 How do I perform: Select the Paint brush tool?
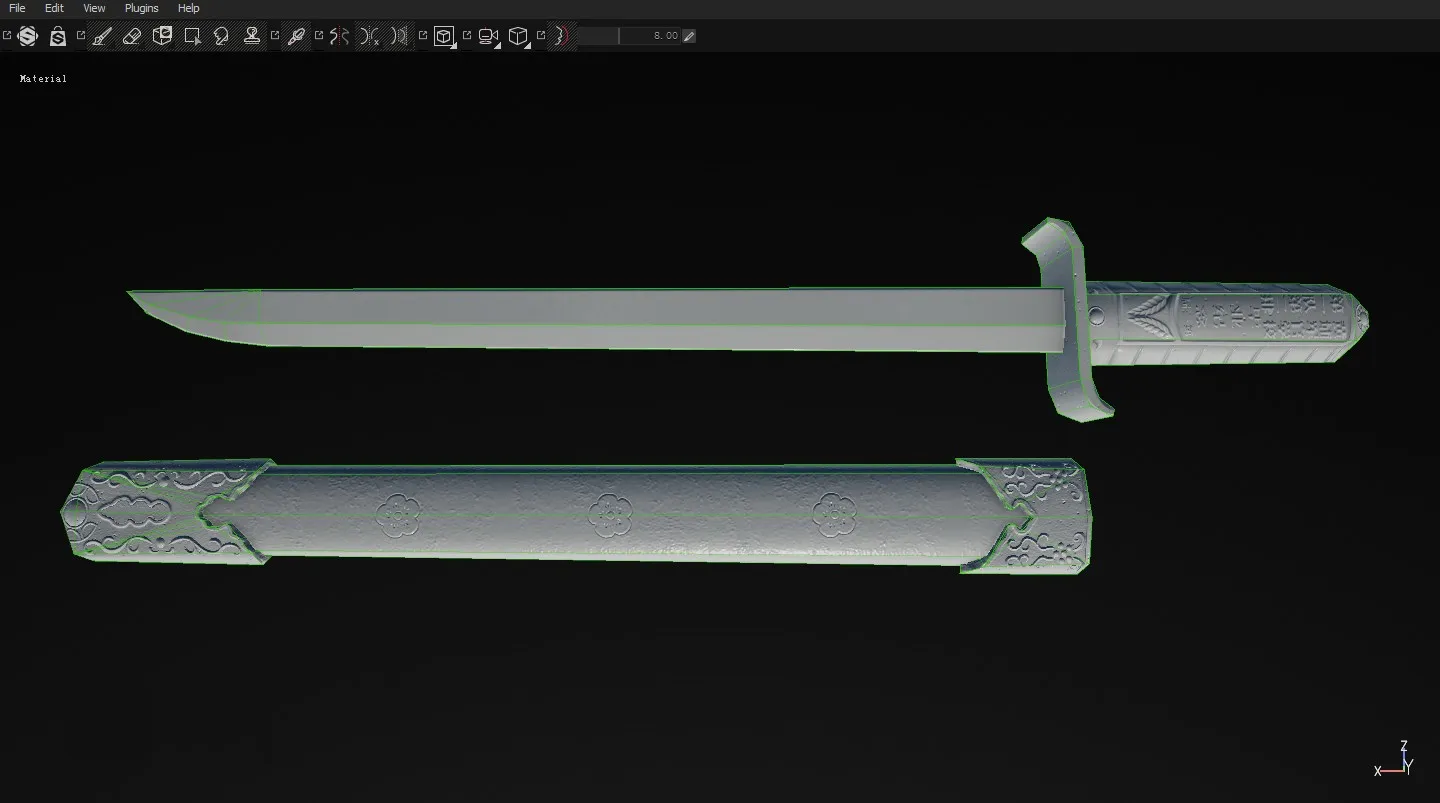(102, 36)
